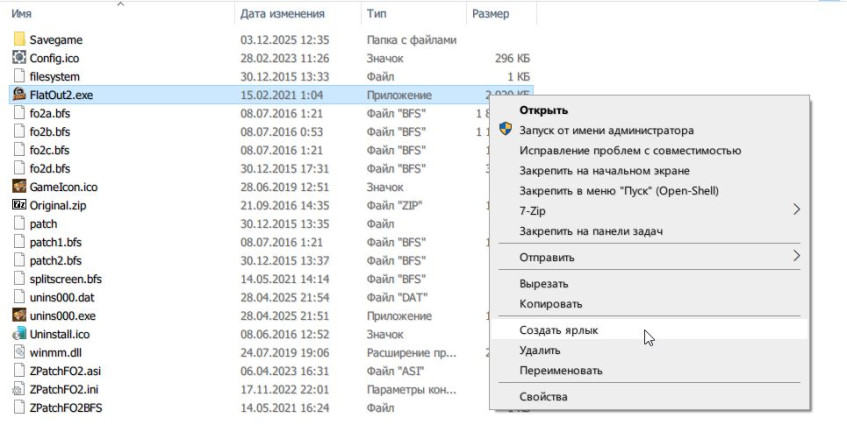Click the splitscreen.bfs file icon
Viewport: 847px width, 425px height.
coord(19,278)
